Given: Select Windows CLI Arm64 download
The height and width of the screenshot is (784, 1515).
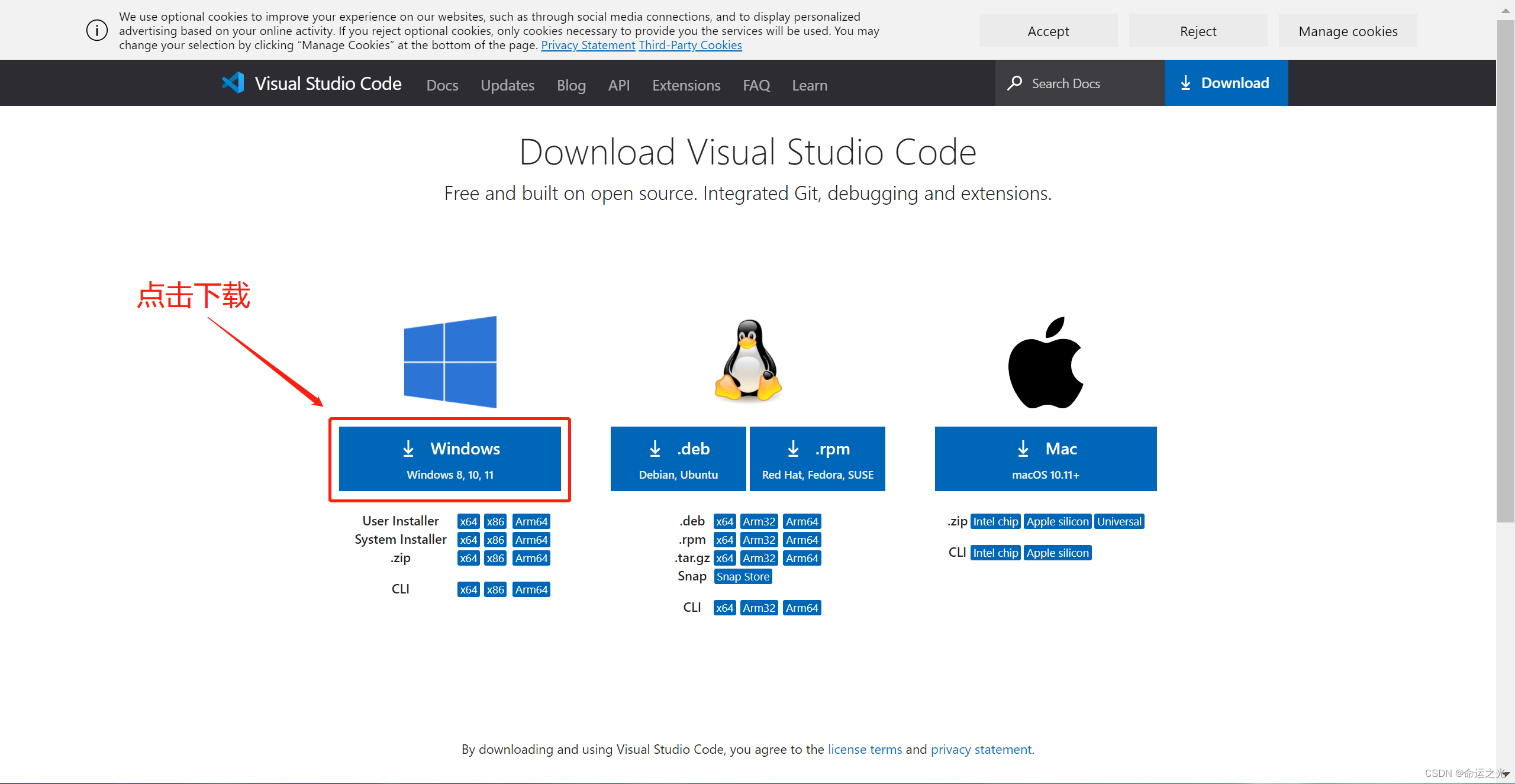Looking at the screenshot, I should (x=531, y=589).
